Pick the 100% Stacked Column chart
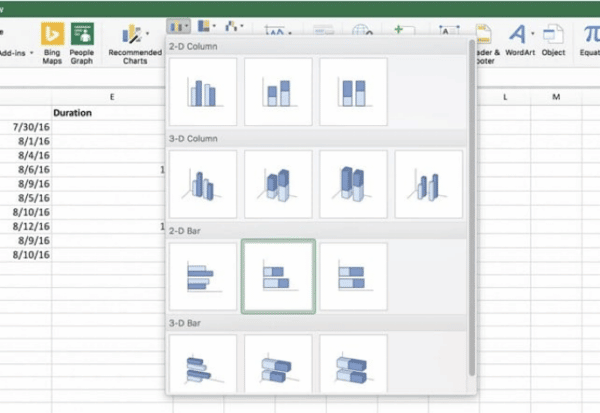 [x=353, y=92]
